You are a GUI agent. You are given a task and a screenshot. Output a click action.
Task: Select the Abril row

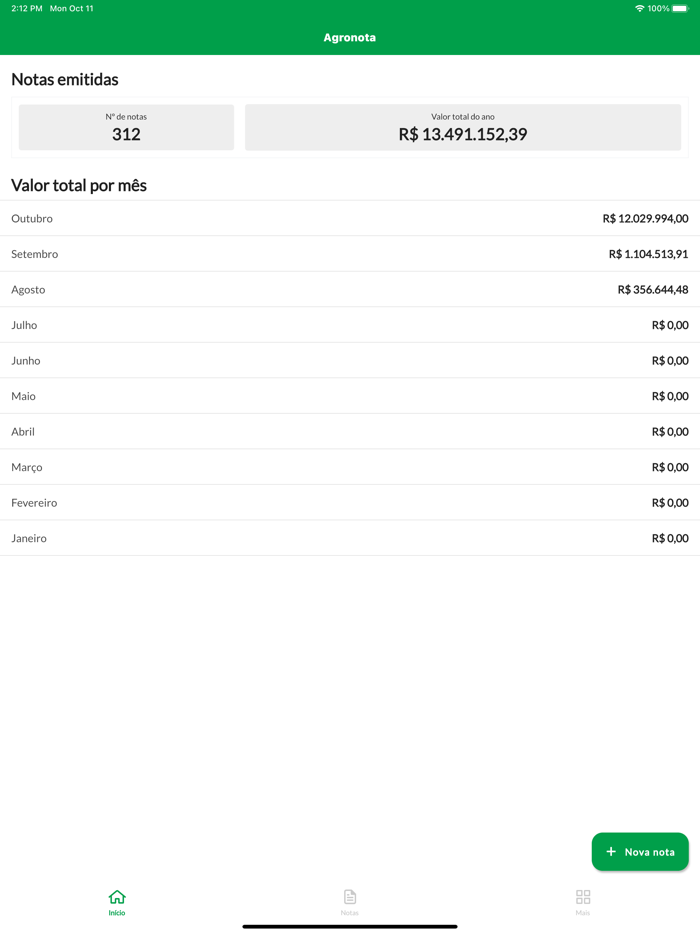350,432
